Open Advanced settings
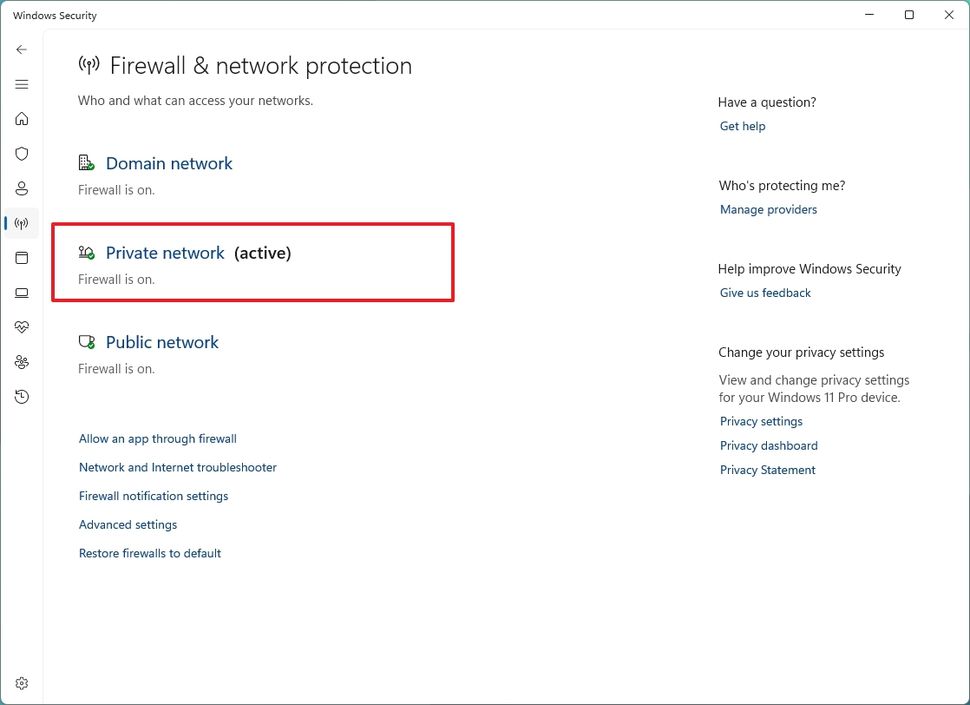The width and height of the screenshot is (970, 705). point(127,524)
